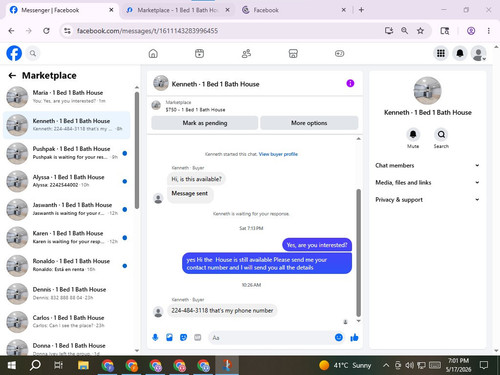Open the Windows notification center
Image resolution: width=500 pixels, height=375 pixels.
tap(484, 366)
